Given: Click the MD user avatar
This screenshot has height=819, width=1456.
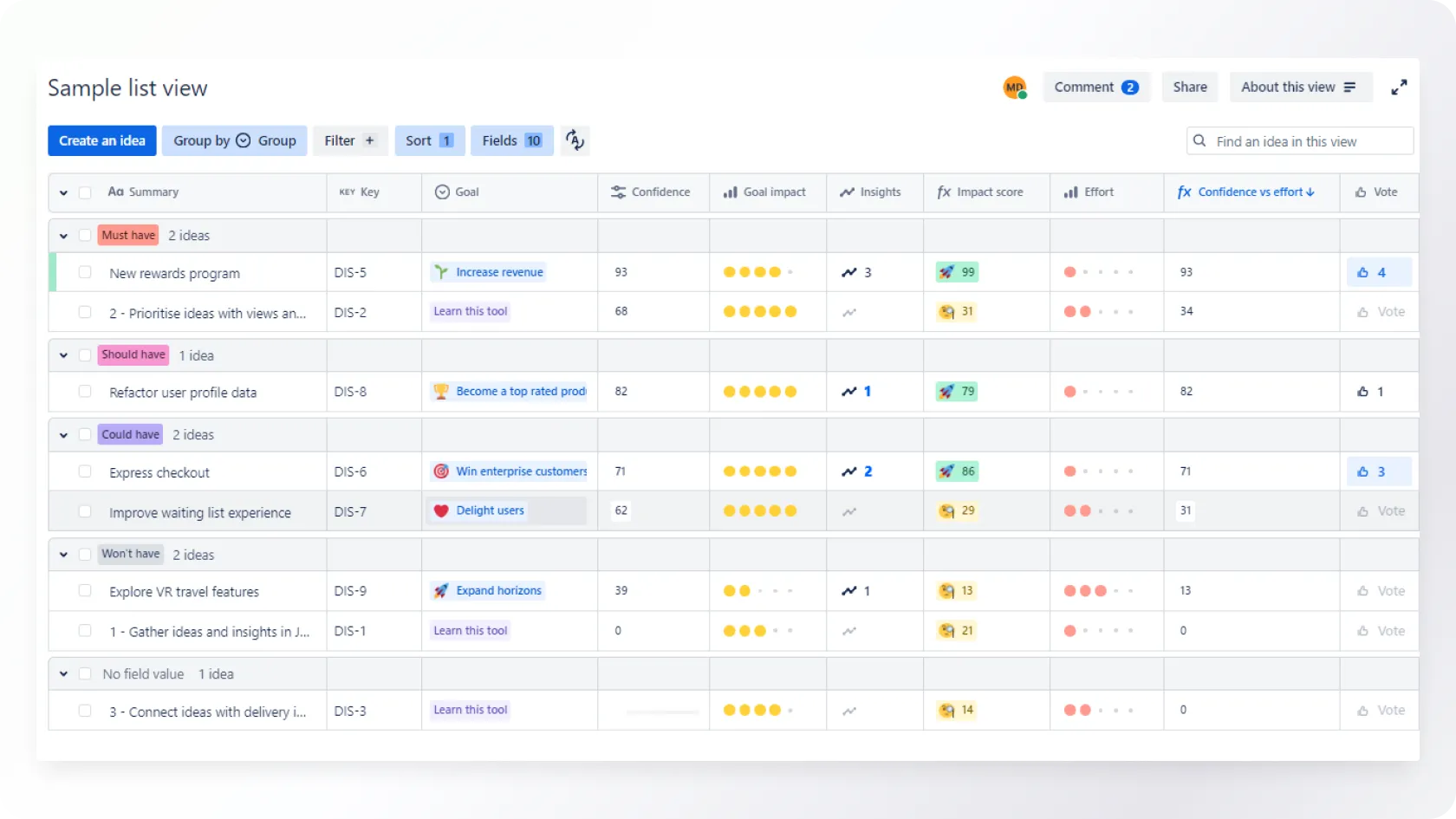Looking at the screenshot, I should tap(1014, 88).
